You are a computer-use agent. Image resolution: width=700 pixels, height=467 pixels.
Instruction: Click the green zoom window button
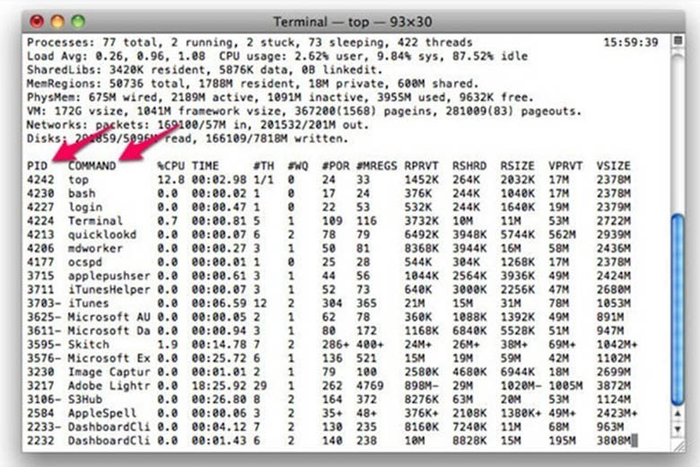point(79,21)
